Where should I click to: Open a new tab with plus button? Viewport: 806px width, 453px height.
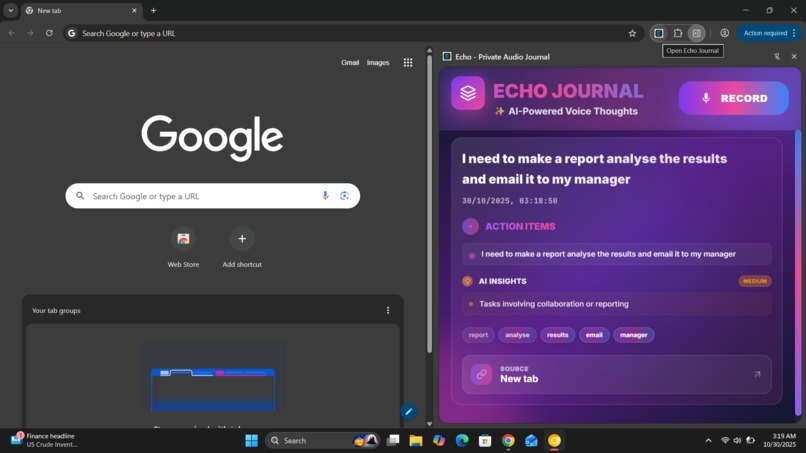pos(153,10)
